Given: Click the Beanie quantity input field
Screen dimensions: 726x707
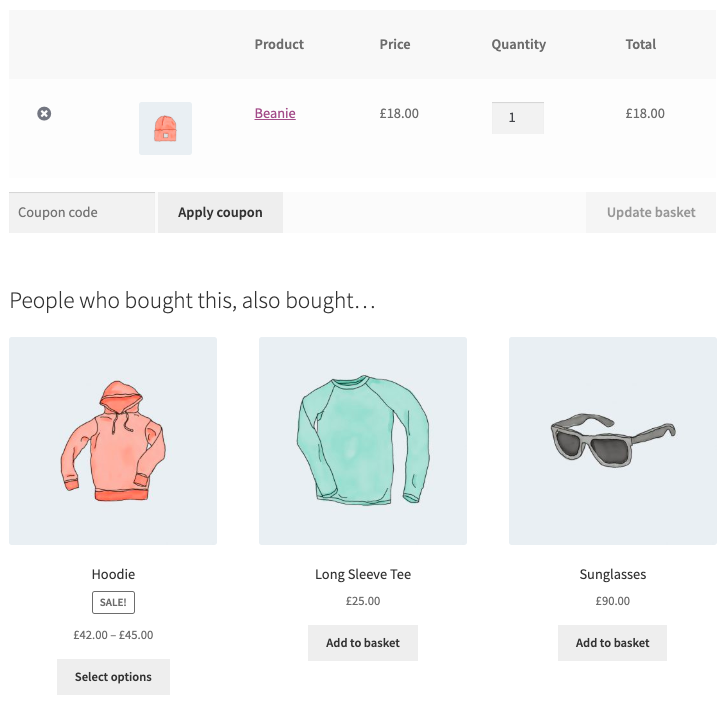Looking at the screenshot, I should tap(517, 117).
